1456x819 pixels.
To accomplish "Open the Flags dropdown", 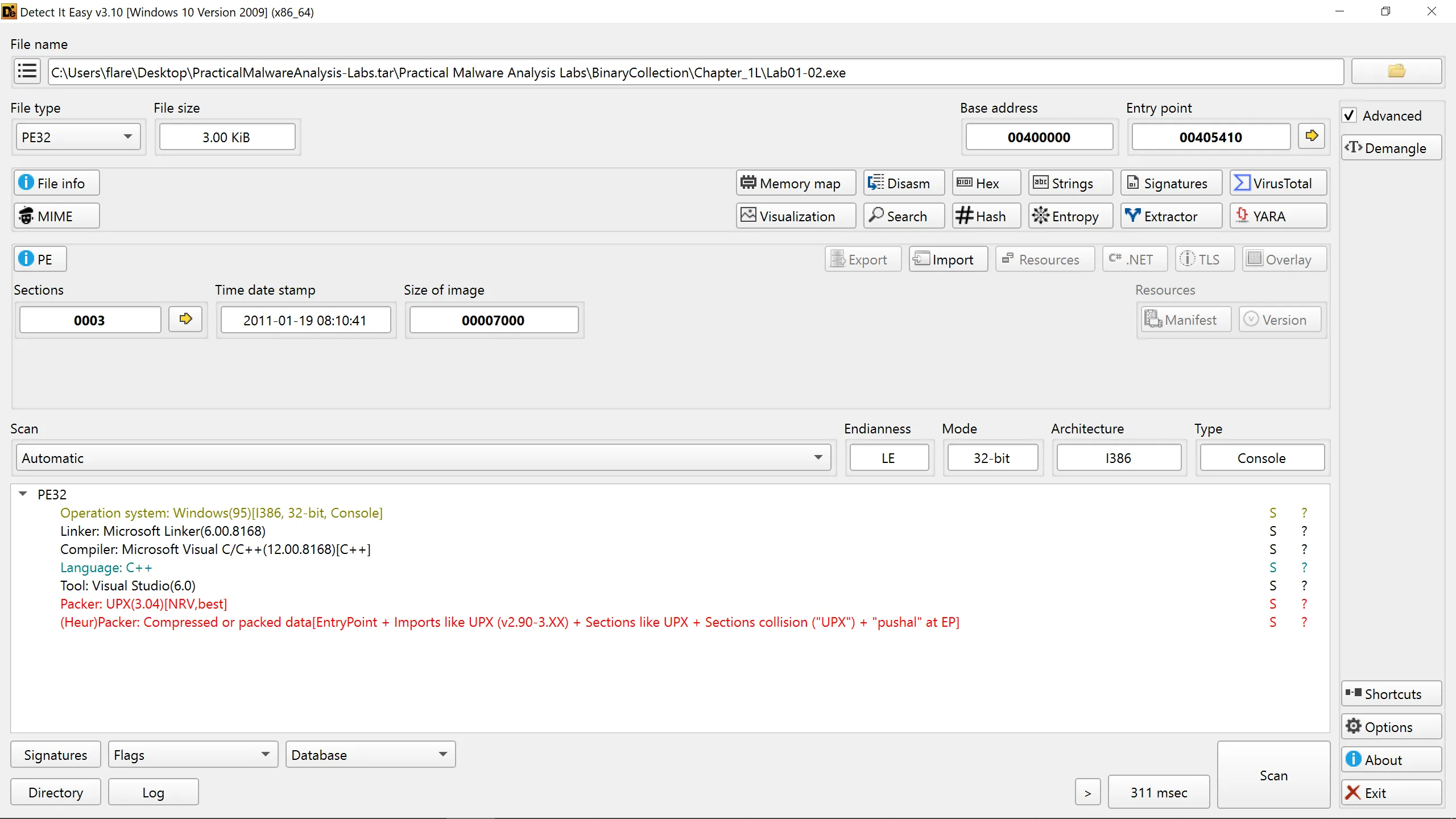I will pos(192,755).
